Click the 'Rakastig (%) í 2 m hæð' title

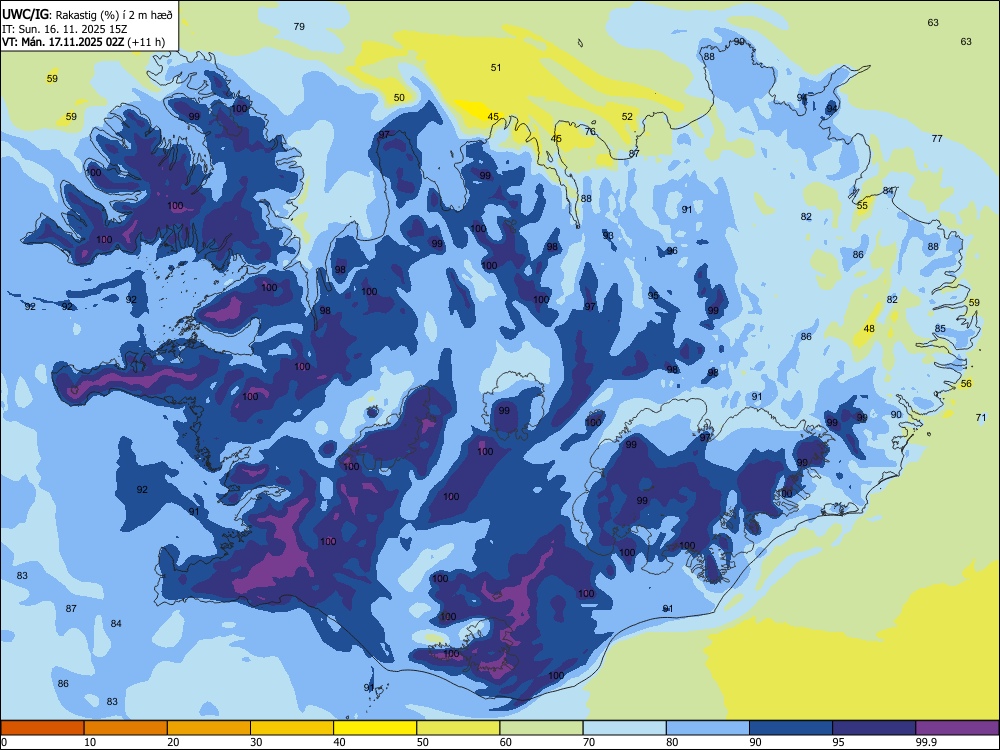(x=114, y=15)
